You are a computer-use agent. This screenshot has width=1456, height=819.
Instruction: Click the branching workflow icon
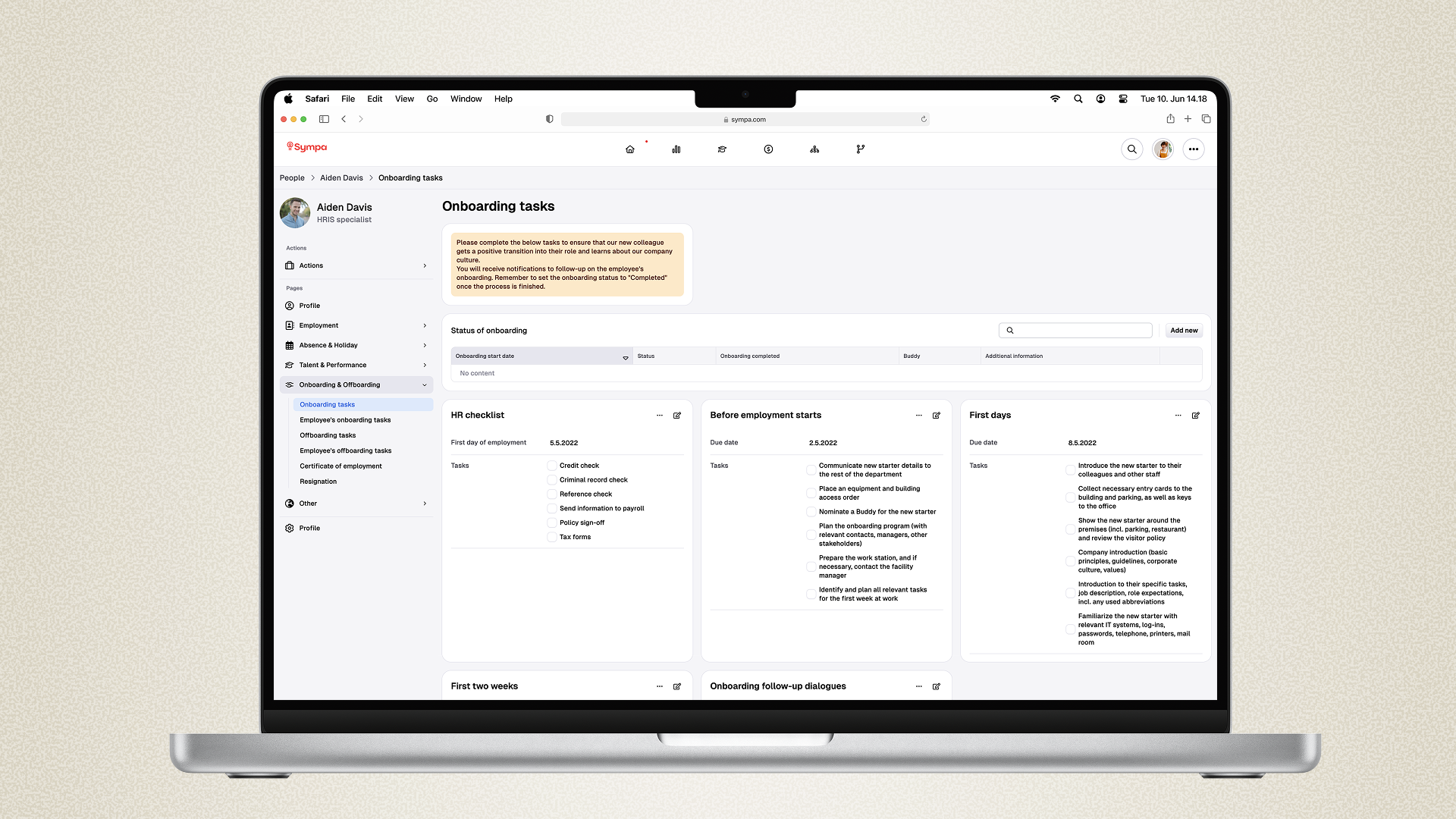pos(860,149)
